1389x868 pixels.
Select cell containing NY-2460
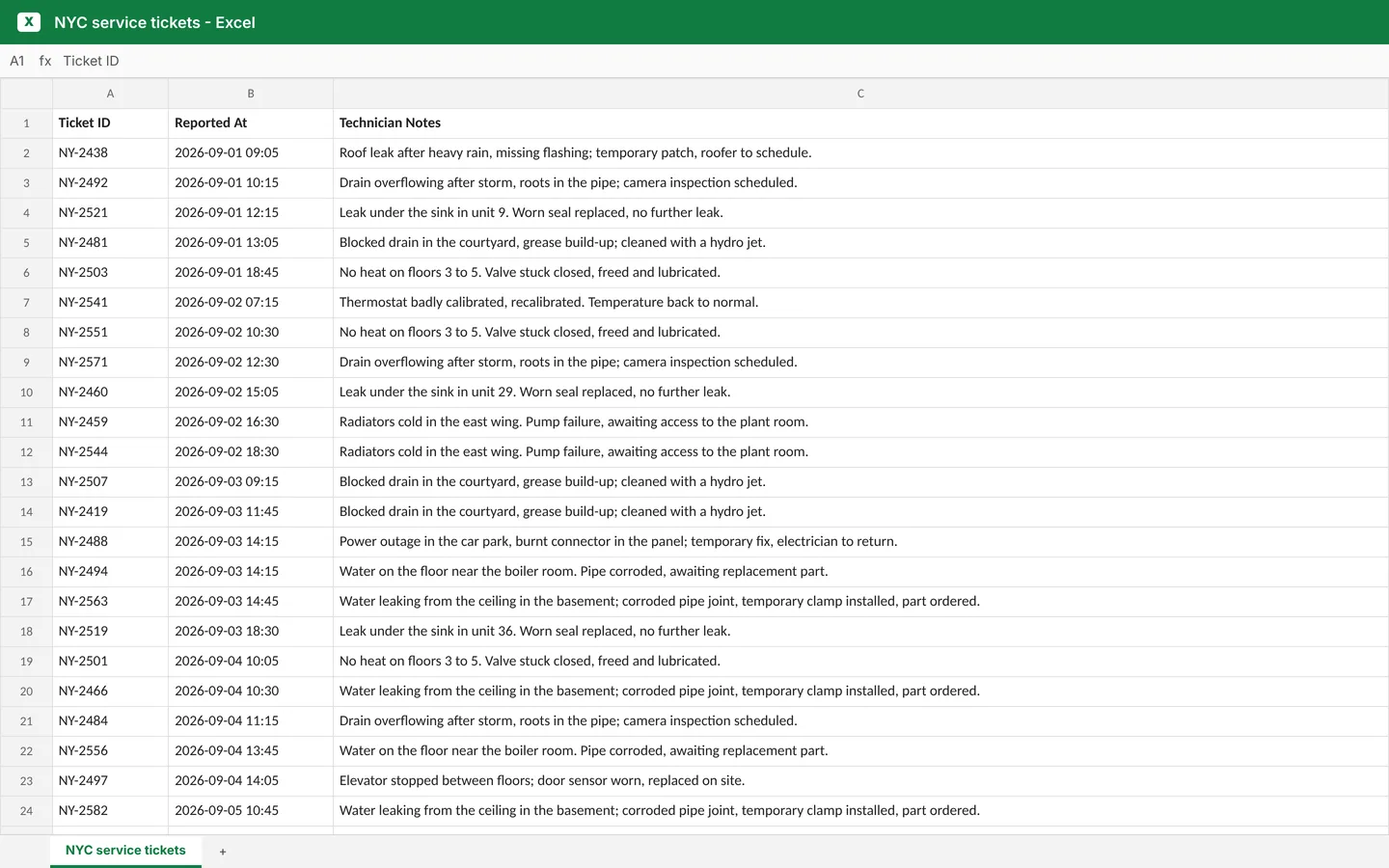pyautogui.click(x=110, y=393)
